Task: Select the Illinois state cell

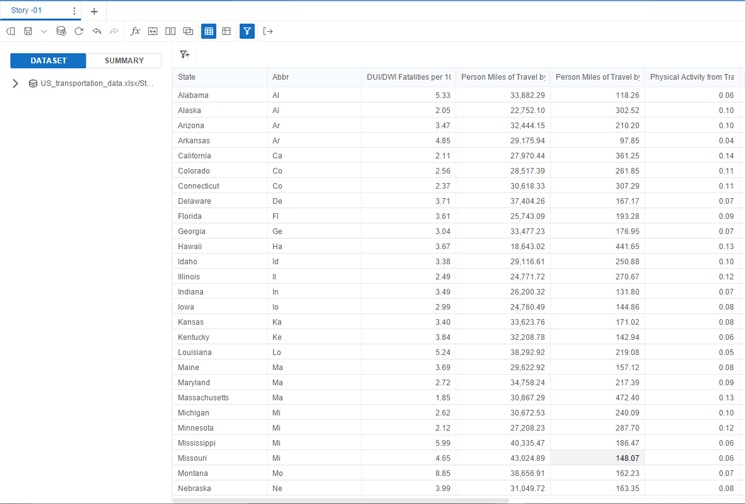Action: (220, 276)
